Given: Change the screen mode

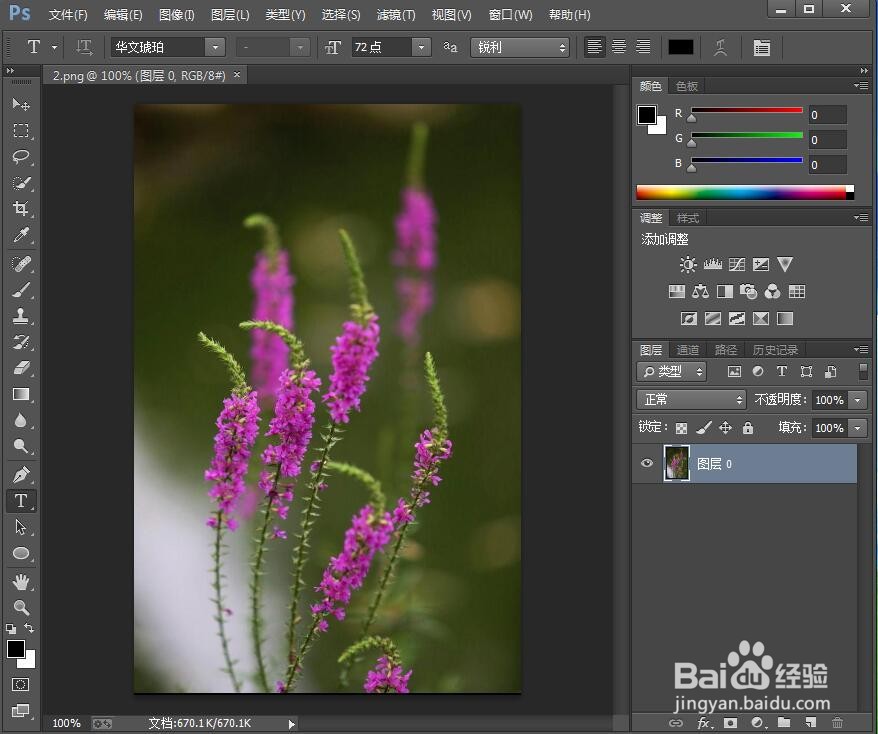Looking at the screenshot, I should [21, 710].
